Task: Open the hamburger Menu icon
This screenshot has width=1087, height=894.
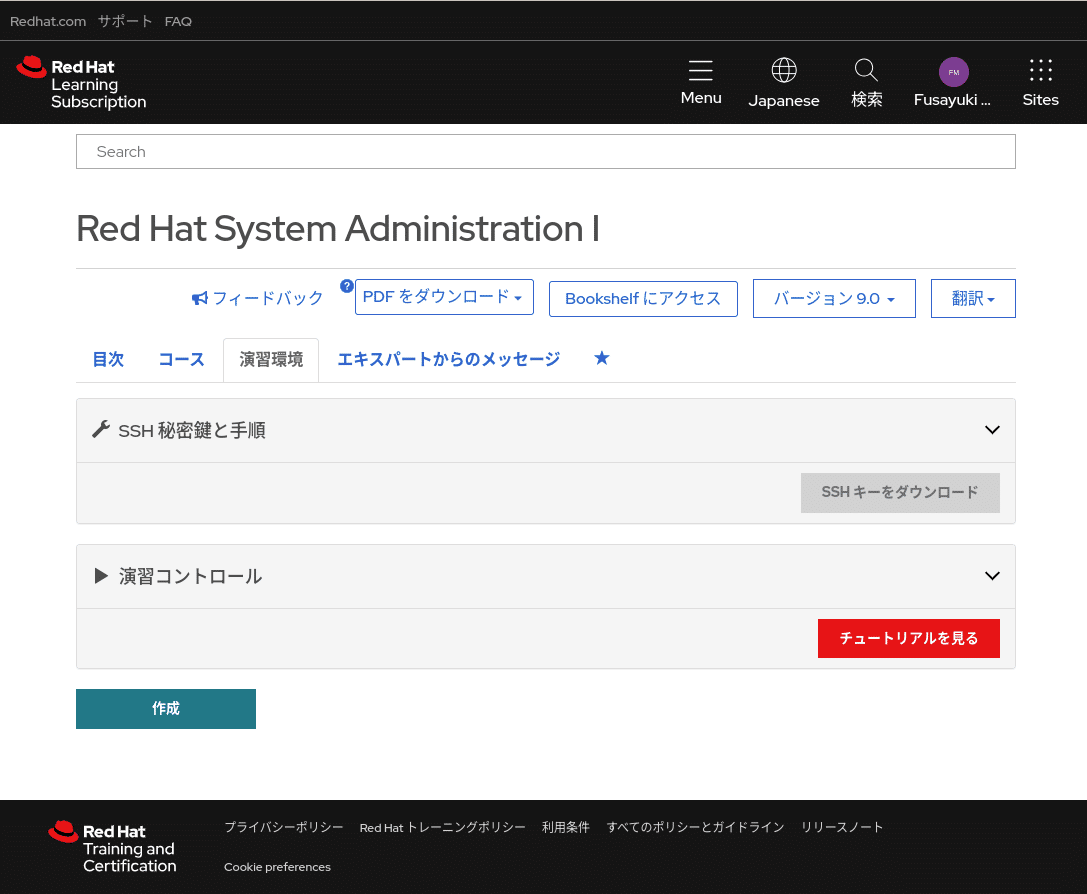Action: coord(700,71)
